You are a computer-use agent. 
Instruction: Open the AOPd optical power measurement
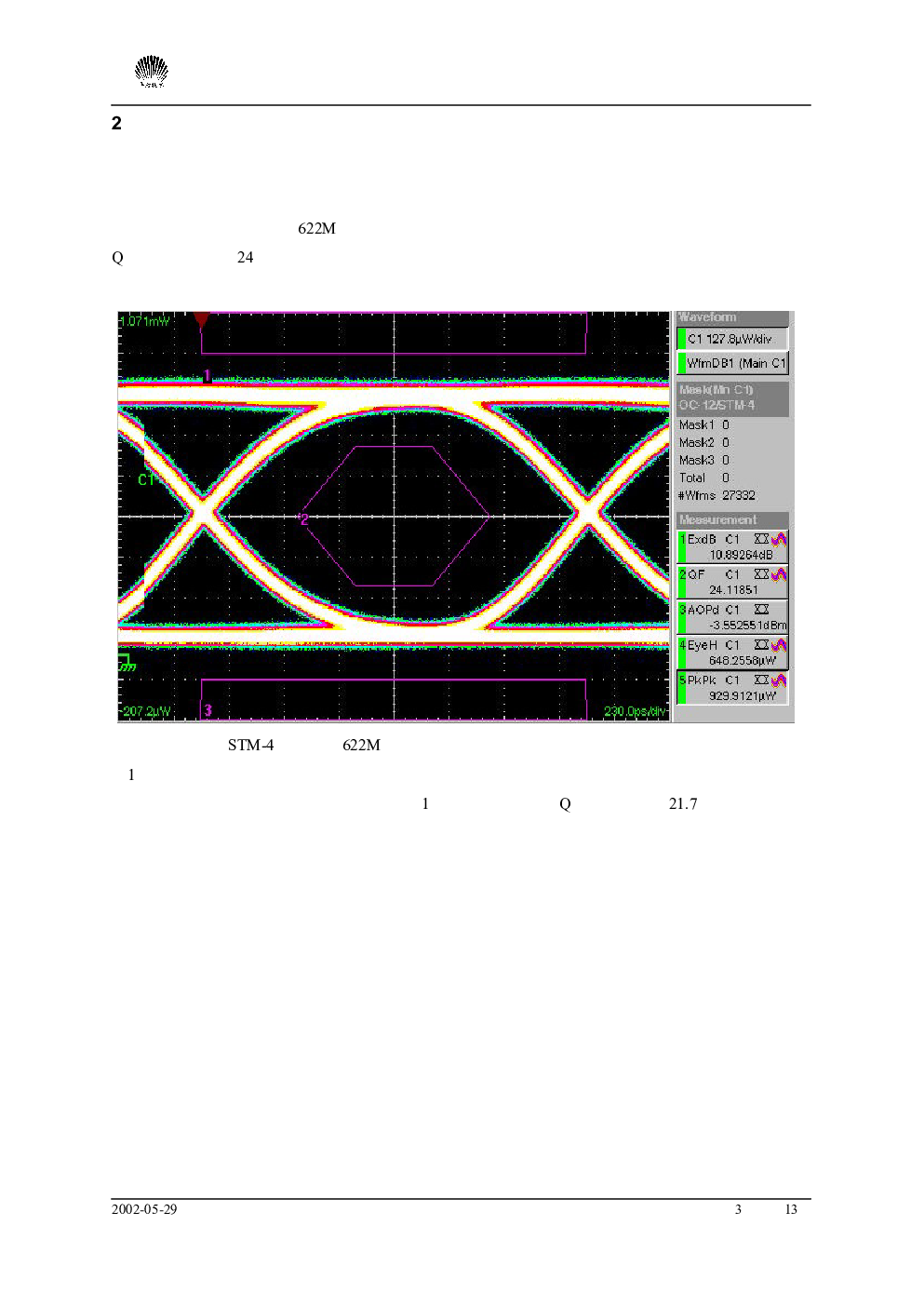[x=732, y=617]
